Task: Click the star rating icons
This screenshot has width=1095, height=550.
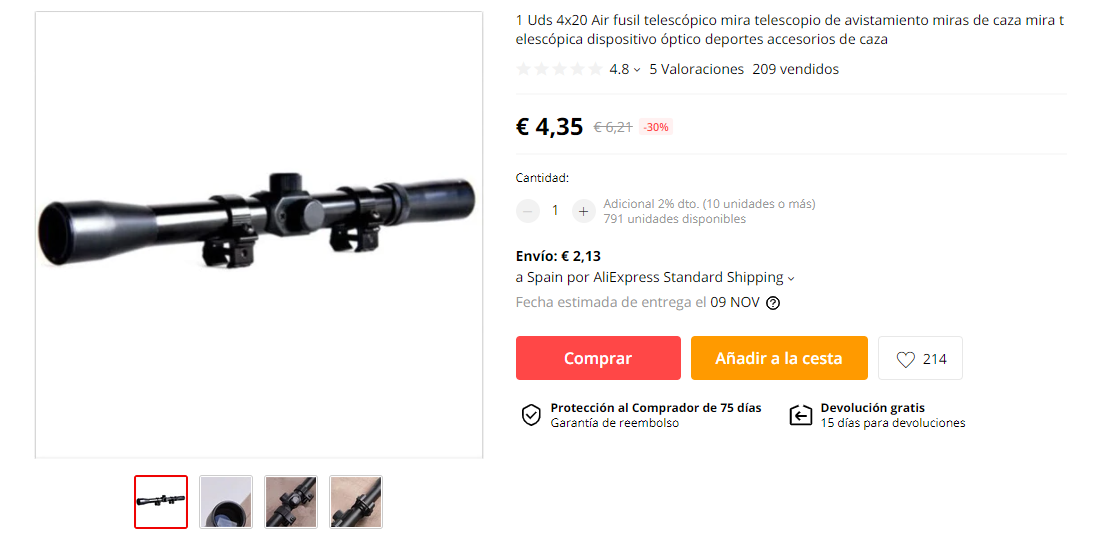Action: click(559, 69)
